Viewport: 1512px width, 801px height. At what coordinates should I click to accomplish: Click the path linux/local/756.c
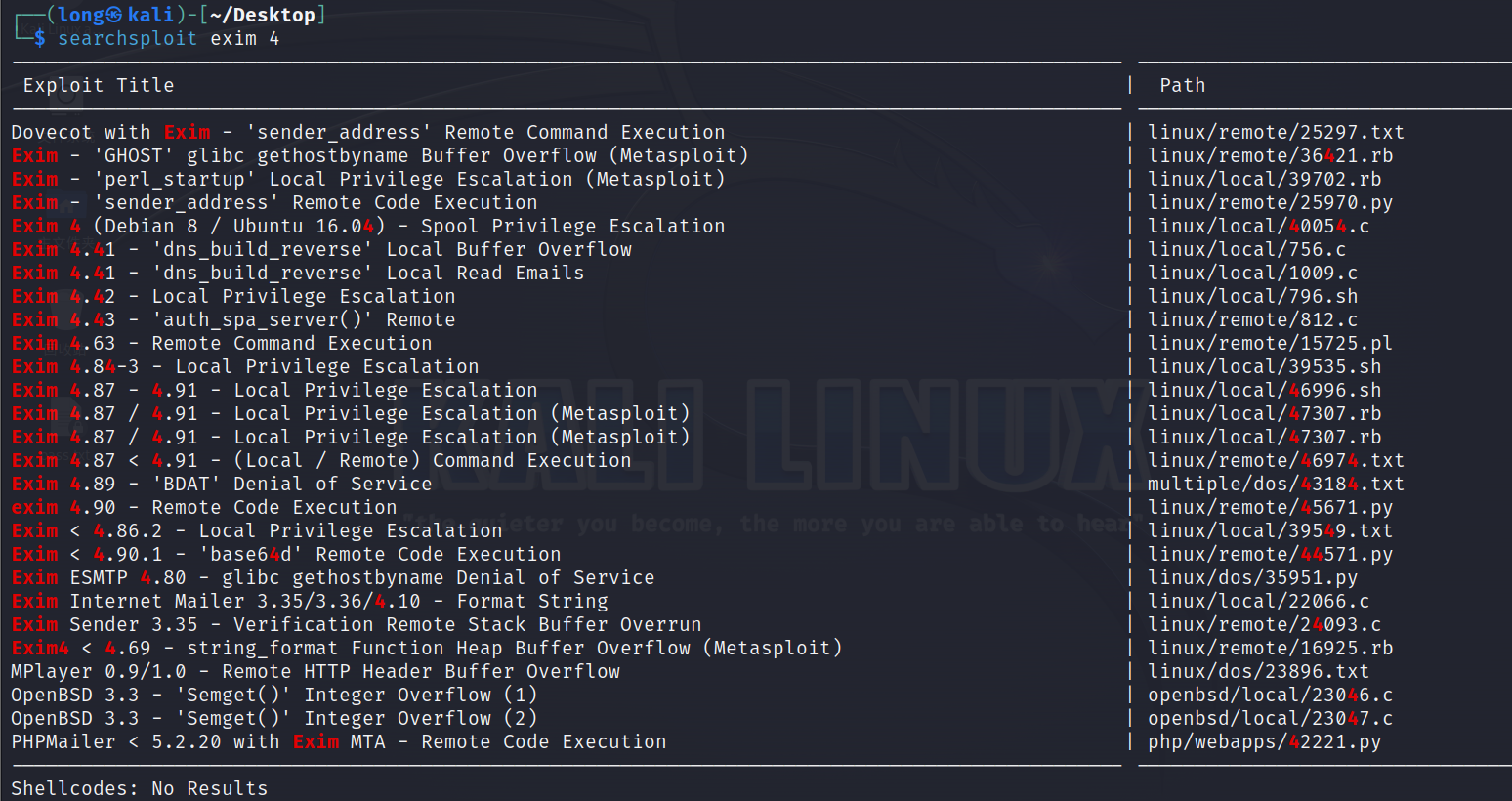click(x=1247, y=249)
